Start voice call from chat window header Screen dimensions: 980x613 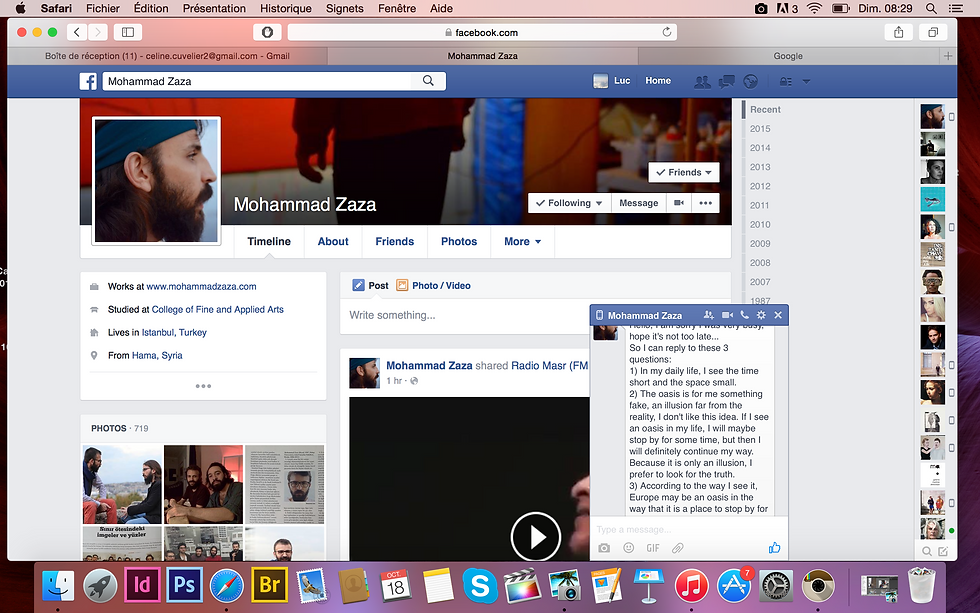point(744,315)
